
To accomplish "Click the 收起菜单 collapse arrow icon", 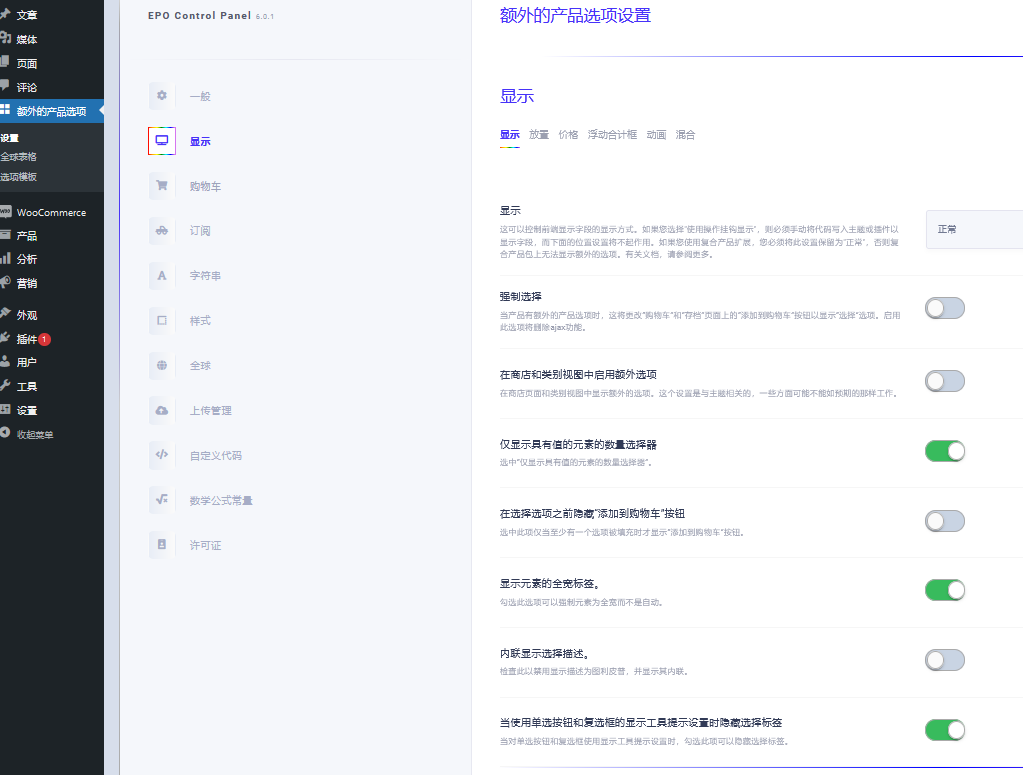I will 5,433.
